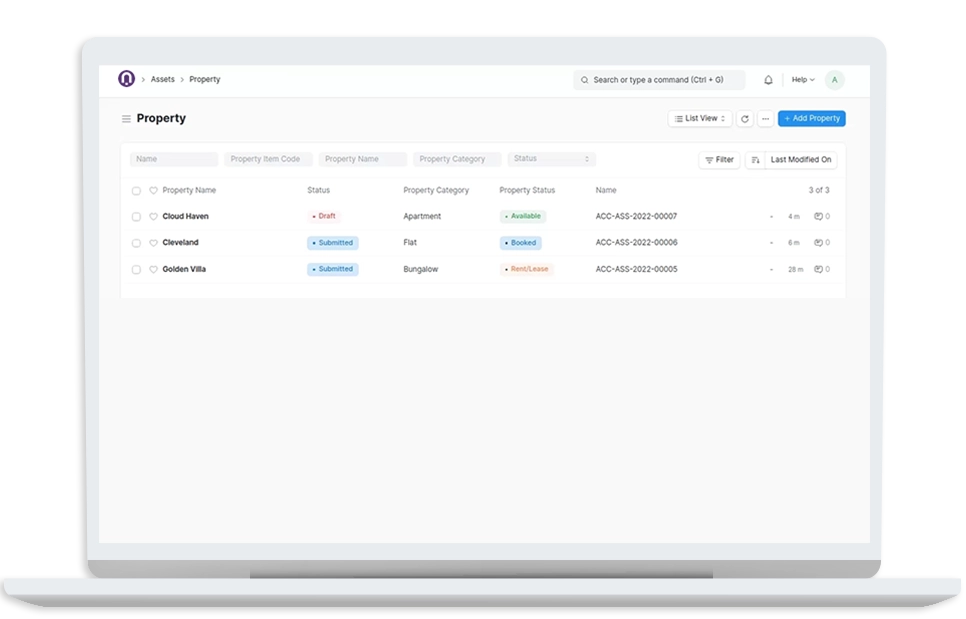
Task: Open the three-dots more options menu
Action: pyautogui.click(x=765, y=119)
